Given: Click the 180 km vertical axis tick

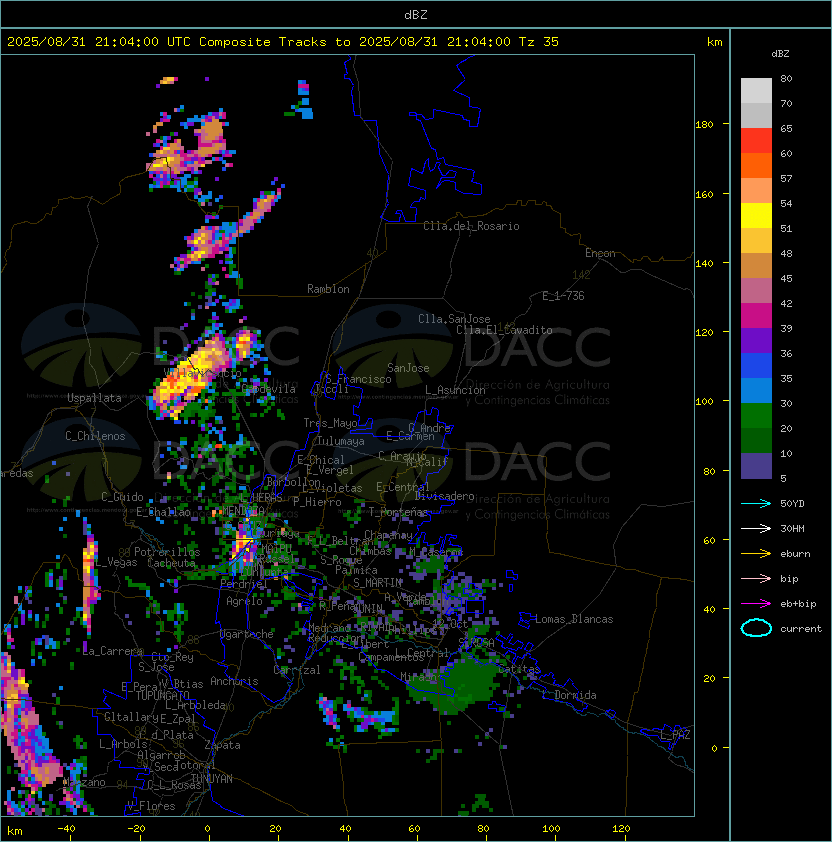Looking at the screenshot, I should click(704, 125).
